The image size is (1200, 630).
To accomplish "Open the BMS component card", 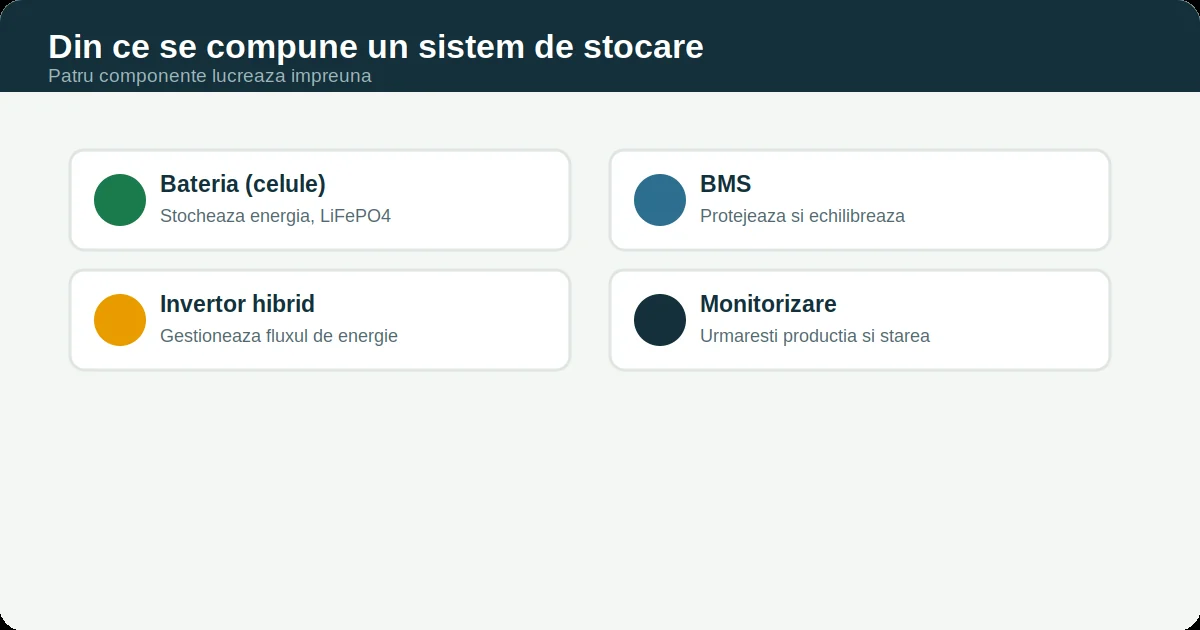I will click(x=860, y=200).
